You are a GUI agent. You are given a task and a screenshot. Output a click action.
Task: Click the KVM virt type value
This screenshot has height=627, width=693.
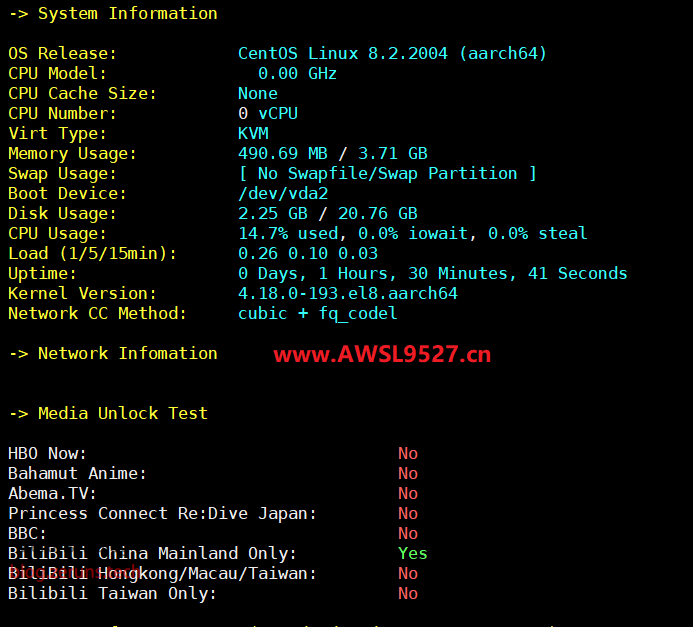(253, 134)
